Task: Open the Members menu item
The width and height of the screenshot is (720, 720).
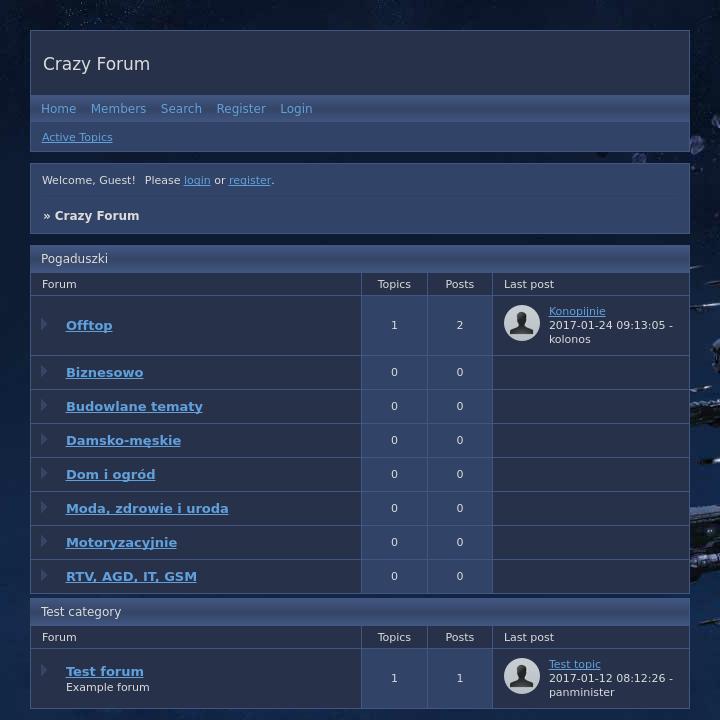Action: pyautogui.click(x=118, y=109)
